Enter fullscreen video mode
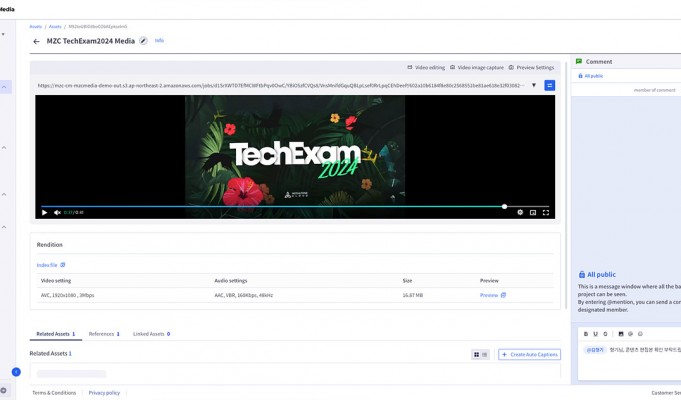The image size is (681, 400). [546, 212]
